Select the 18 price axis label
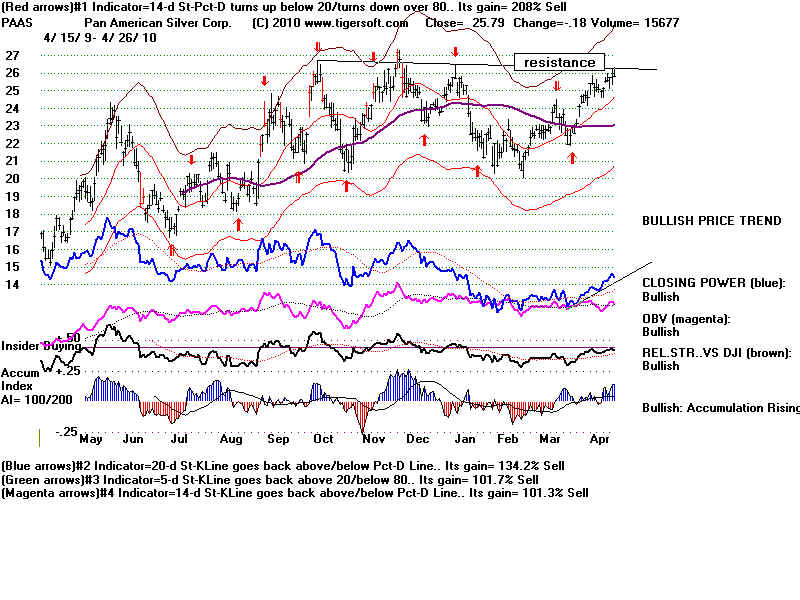 point(12,214)
